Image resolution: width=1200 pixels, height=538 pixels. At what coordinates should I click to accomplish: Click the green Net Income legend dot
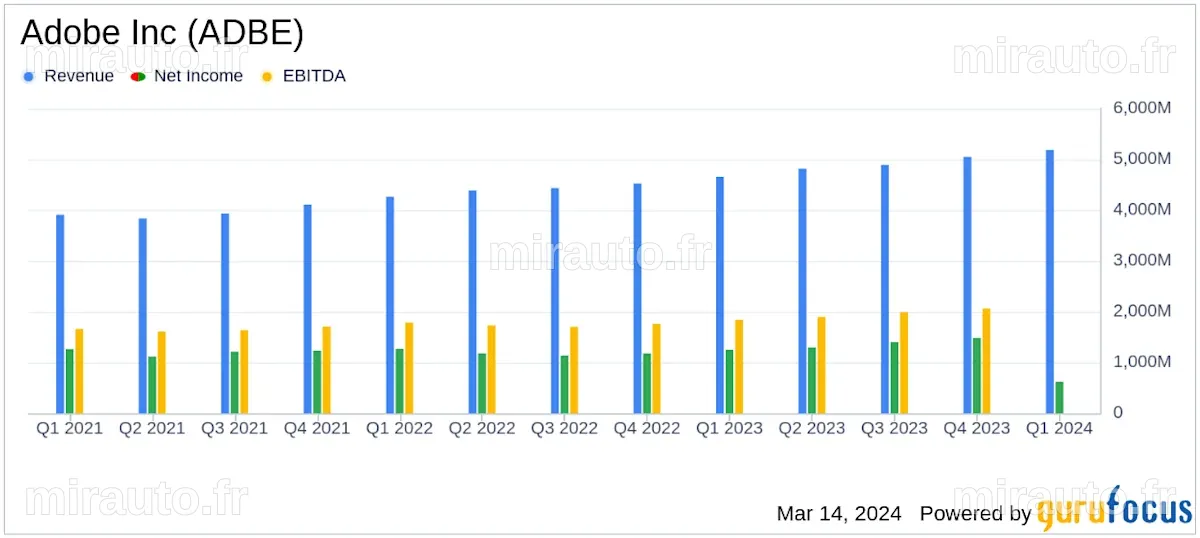tap(137, 76)
